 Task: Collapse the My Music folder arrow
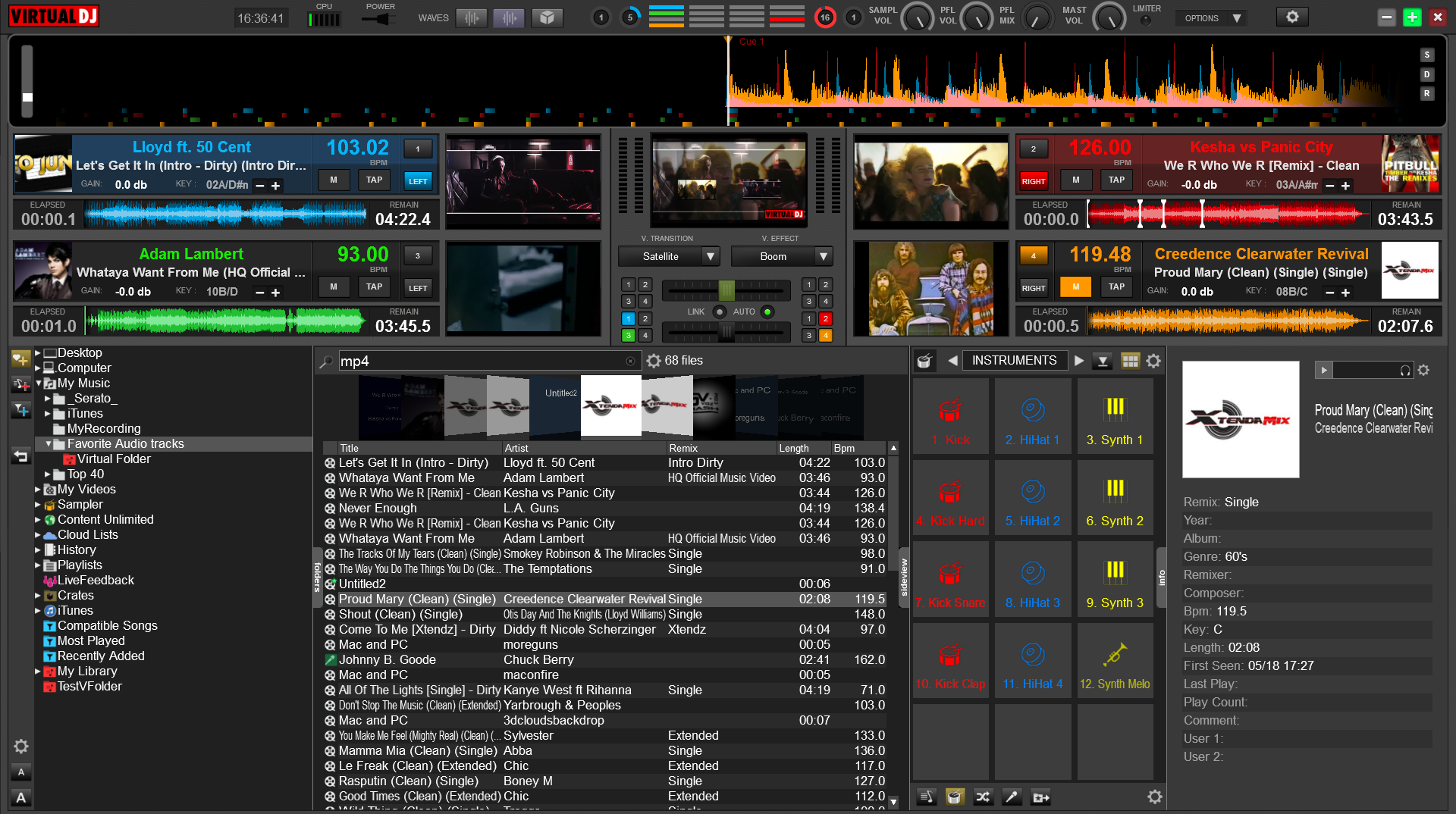[x=38, y=384]
